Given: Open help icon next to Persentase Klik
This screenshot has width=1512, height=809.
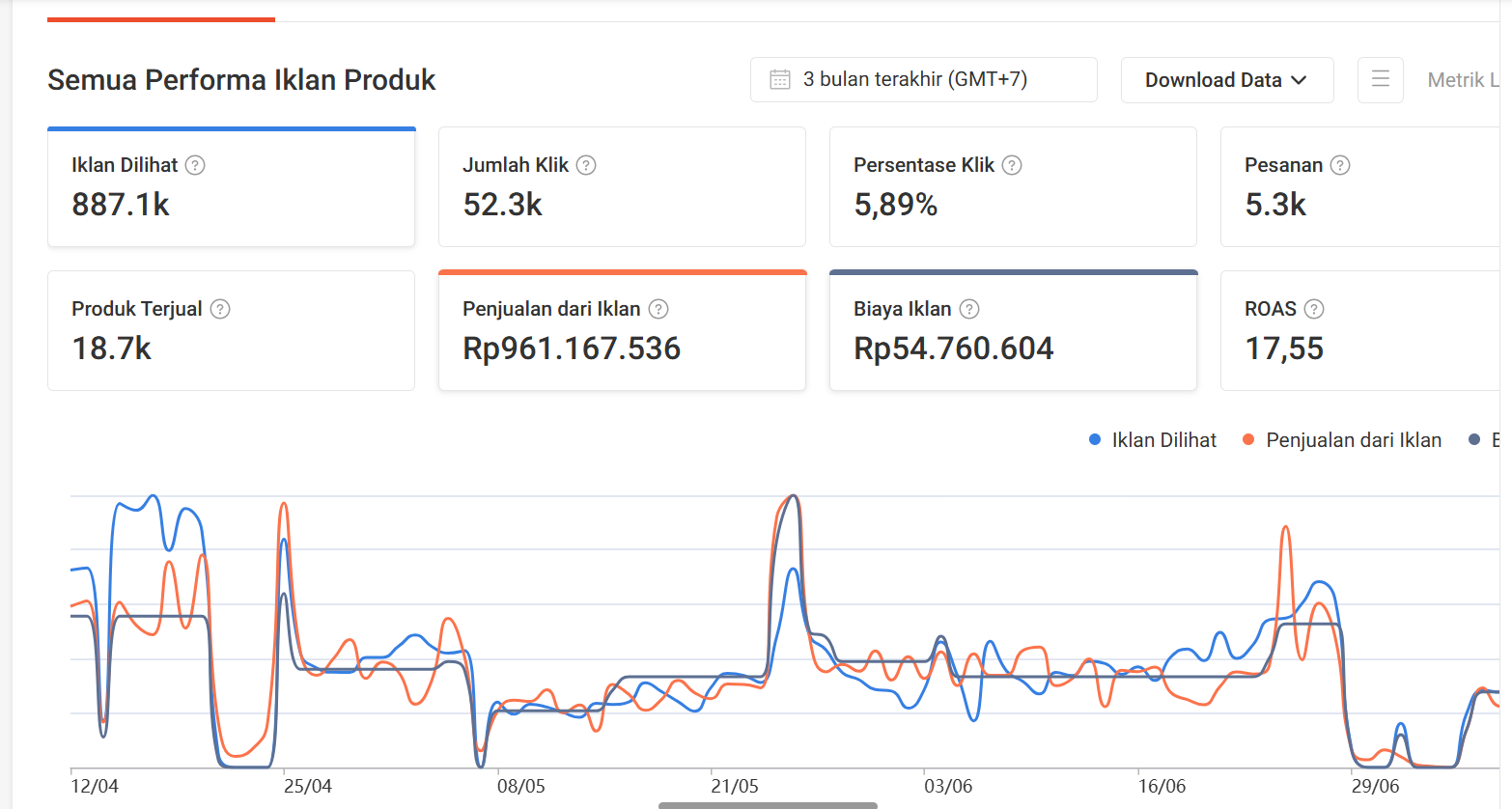Looking at the screenshot, I should pos(1012,165).
